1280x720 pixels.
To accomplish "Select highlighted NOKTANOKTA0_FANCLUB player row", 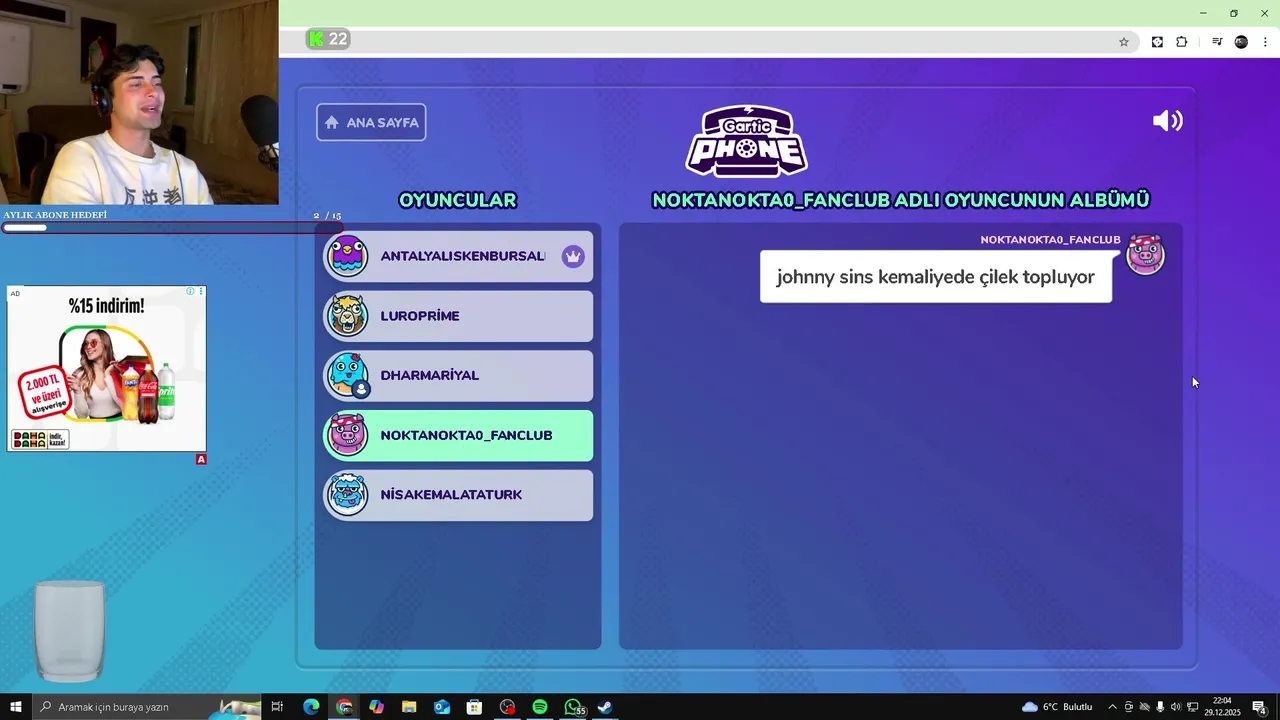I will pos(458,435).
